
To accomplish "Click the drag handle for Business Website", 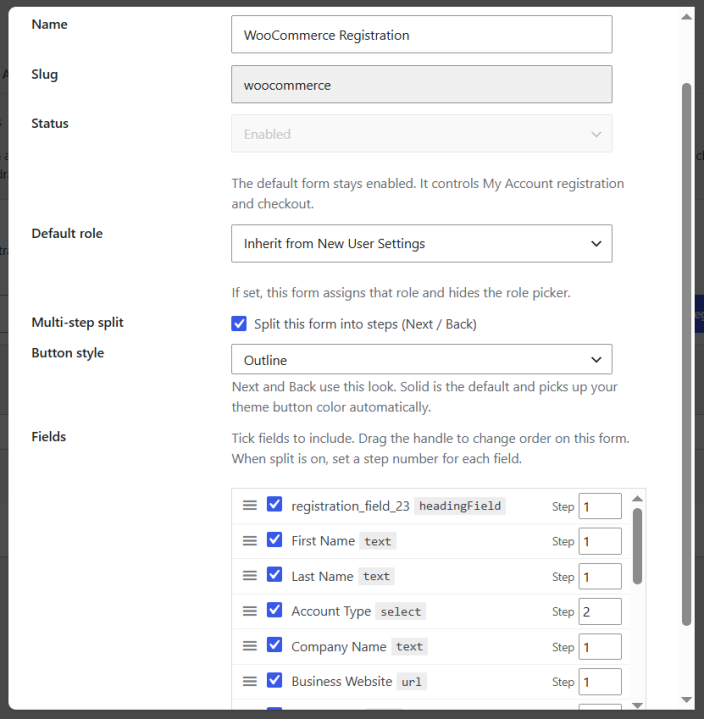I will click(249, 681).
